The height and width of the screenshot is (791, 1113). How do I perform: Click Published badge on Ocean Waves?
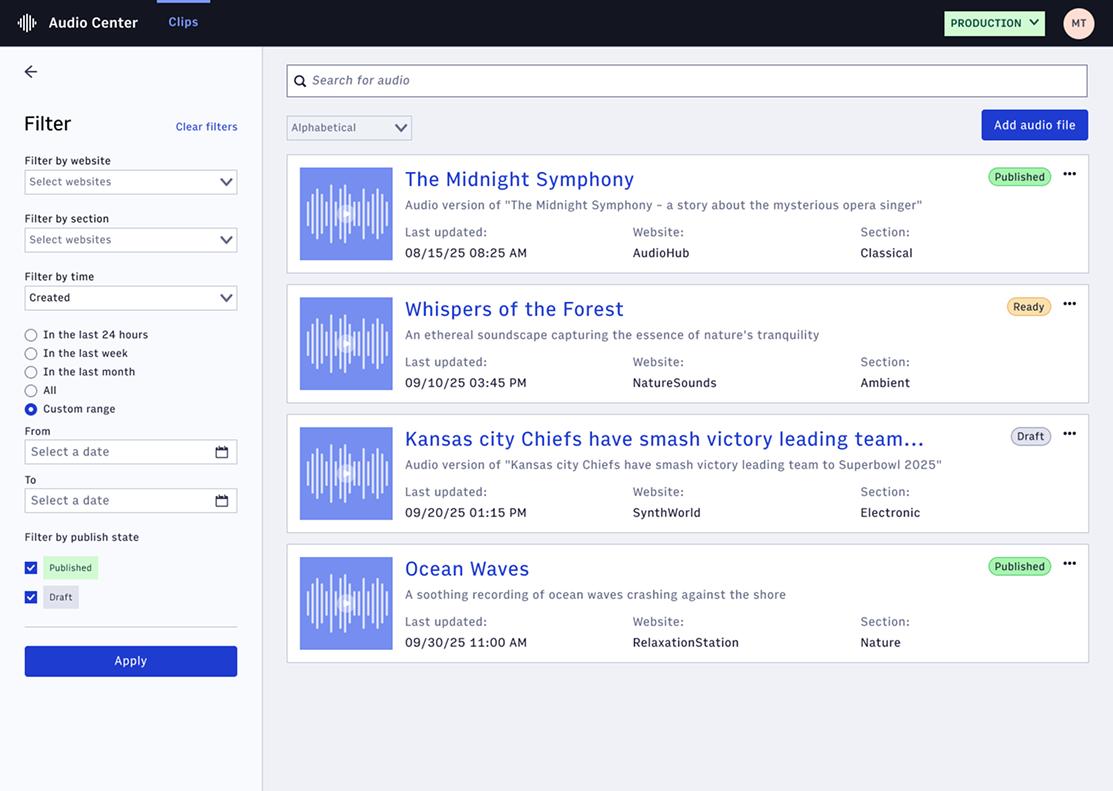pos(1019,567)
